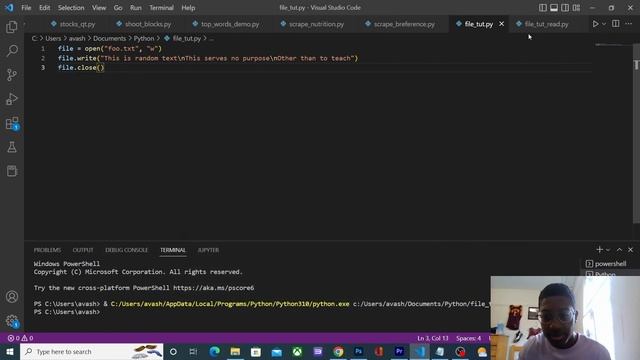Screen dimensions: 640x360
Task: Open the Testing flask view
Action: (x=12, y=147)
